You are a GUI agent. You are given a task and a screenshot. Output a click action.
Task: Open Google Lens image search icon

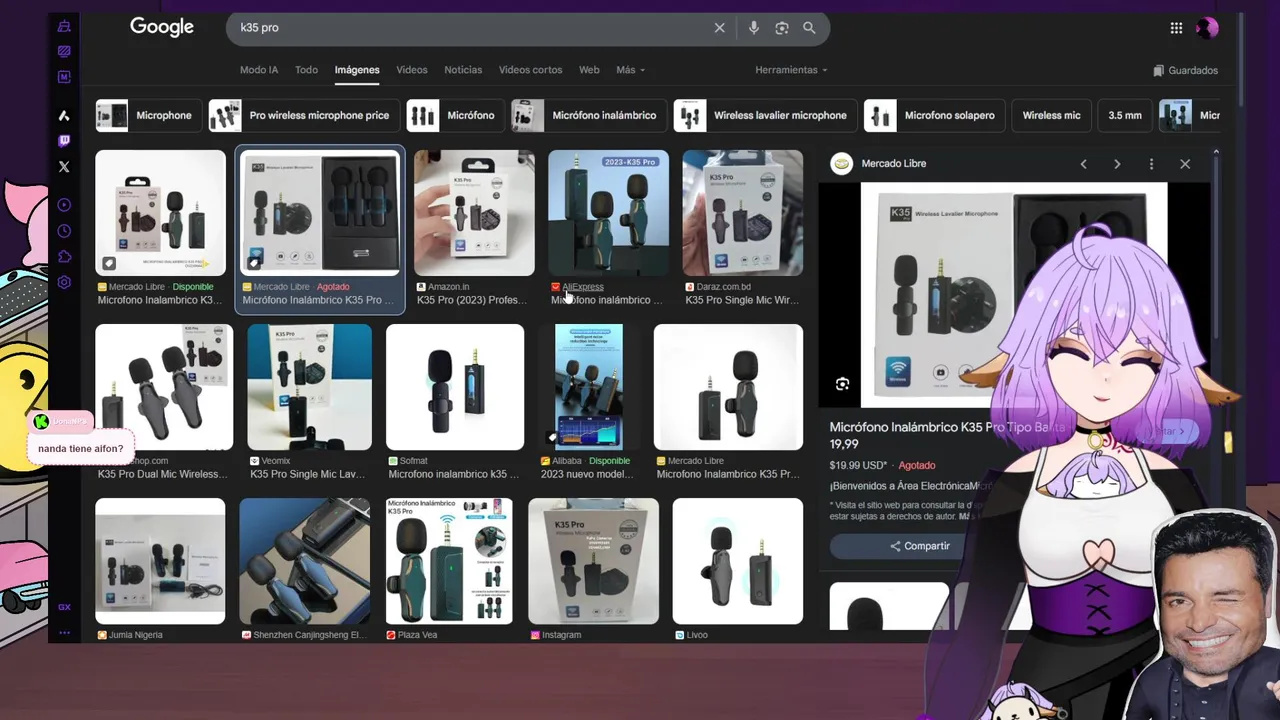[782, 28]
